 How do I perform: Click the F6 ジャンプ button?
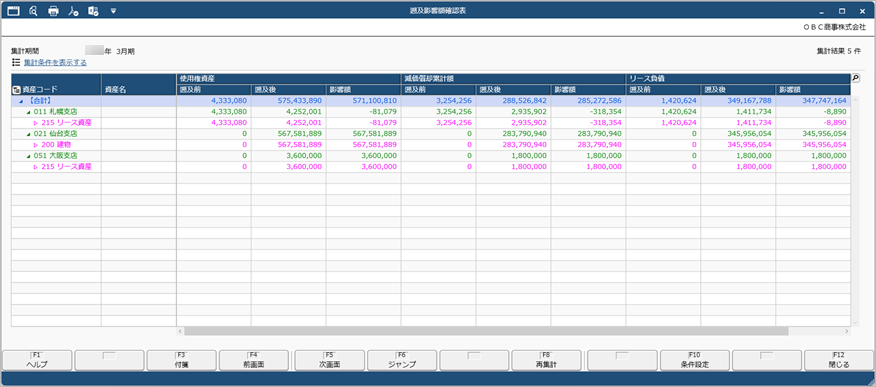pyautogui.click(x=402, y=360)
